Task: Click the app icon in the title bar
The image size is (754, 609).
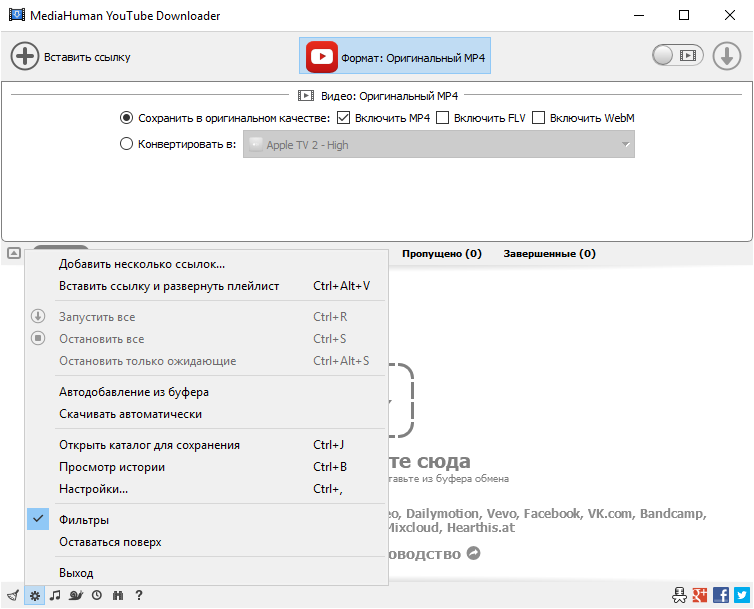Action: 17,15
